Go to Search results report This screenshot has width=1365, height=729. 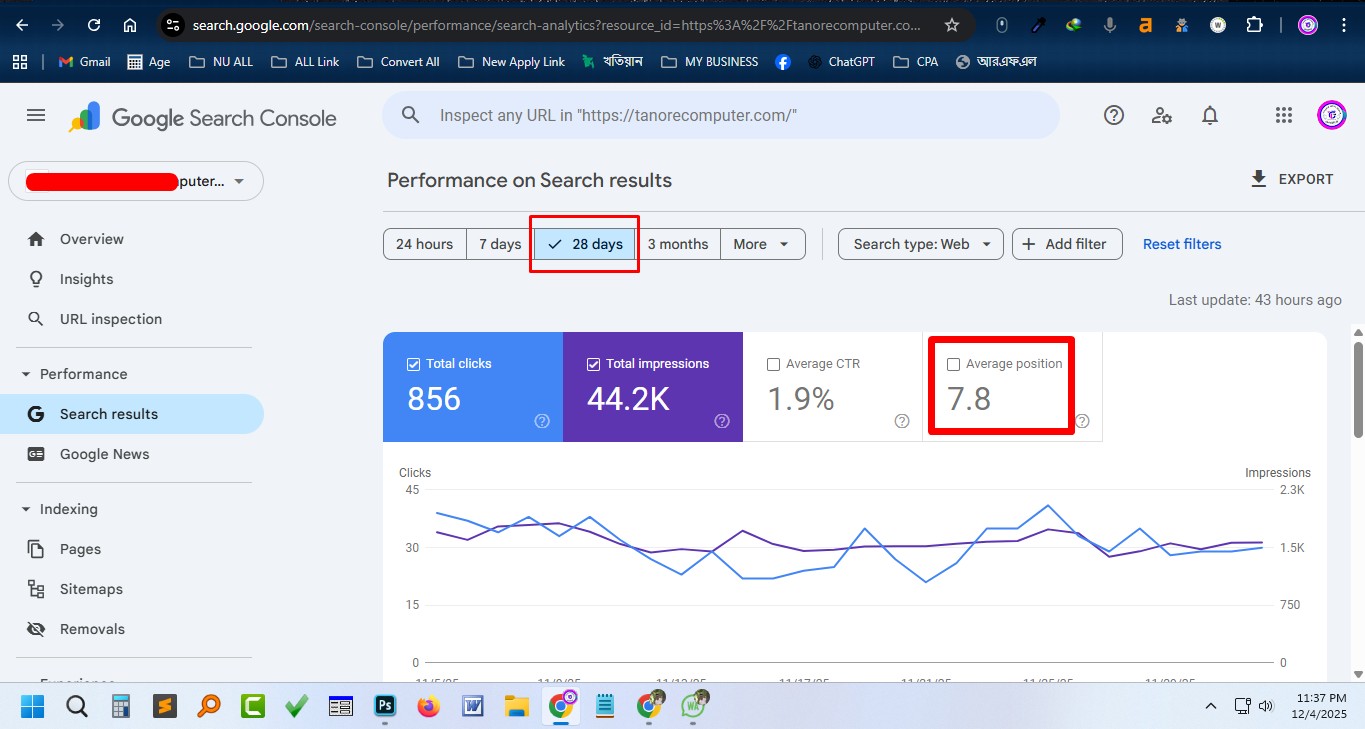coord(110,413)
